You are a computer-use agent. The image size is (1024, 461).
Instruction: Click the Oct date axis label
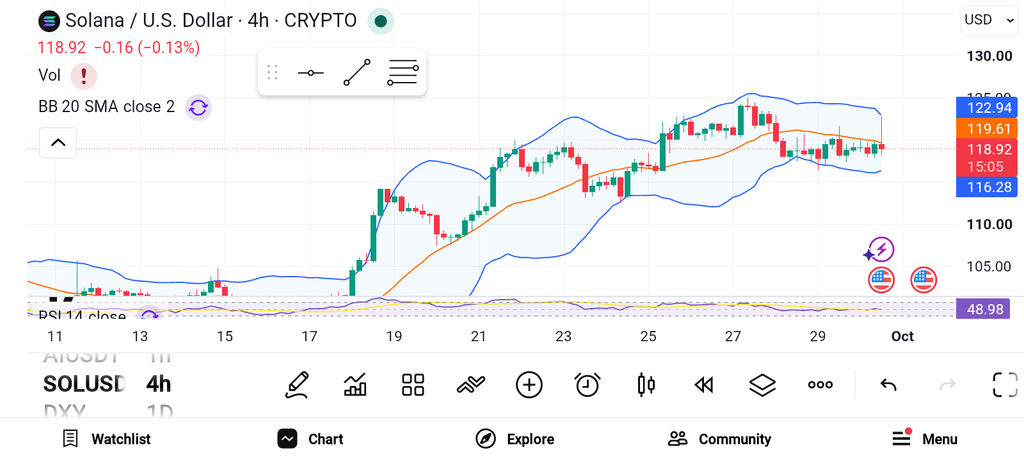(x=903, y=336)
